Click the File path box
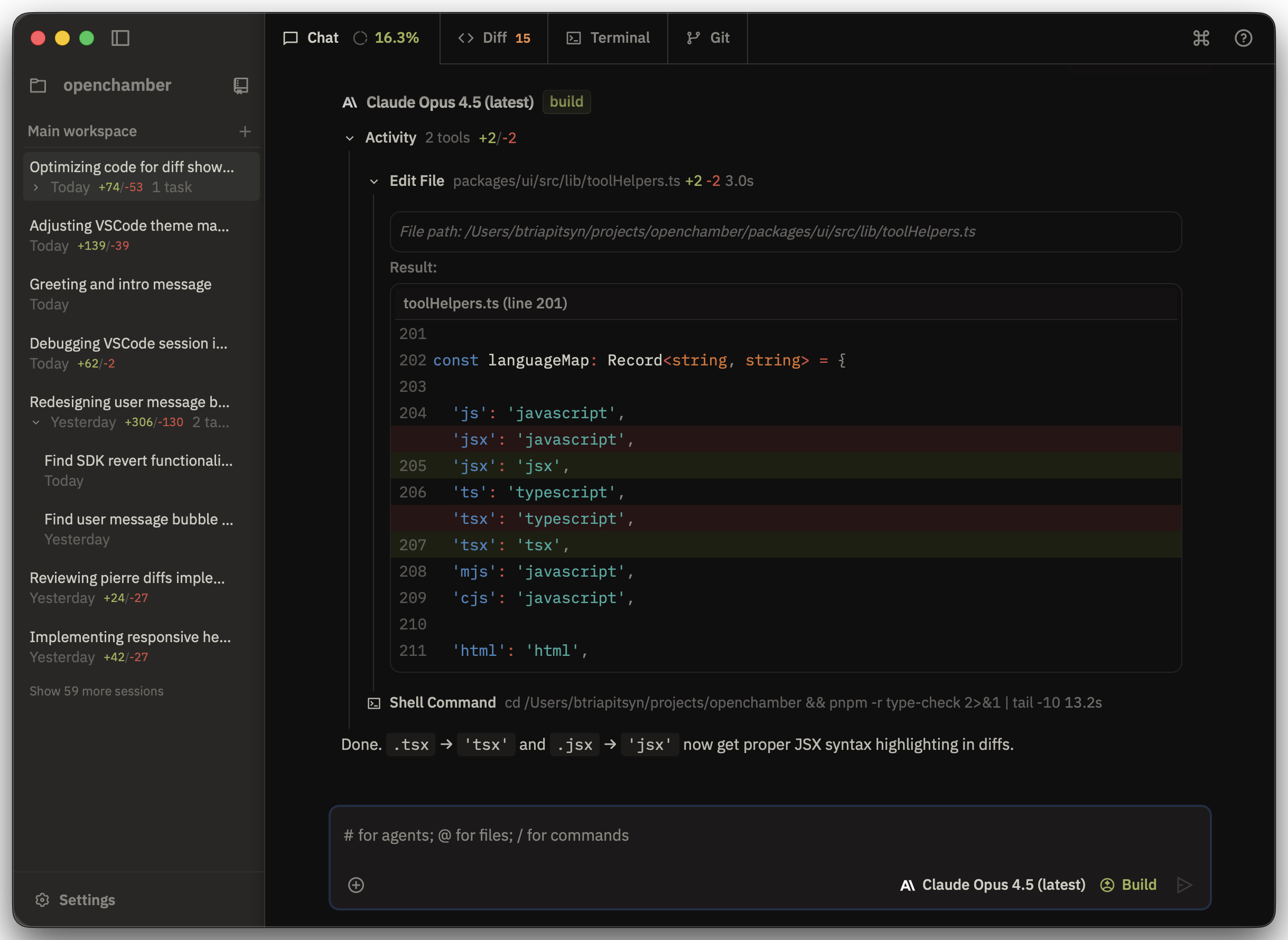Image resolution: width=1288 pixels, height=940 pixels. click(786, 232)
